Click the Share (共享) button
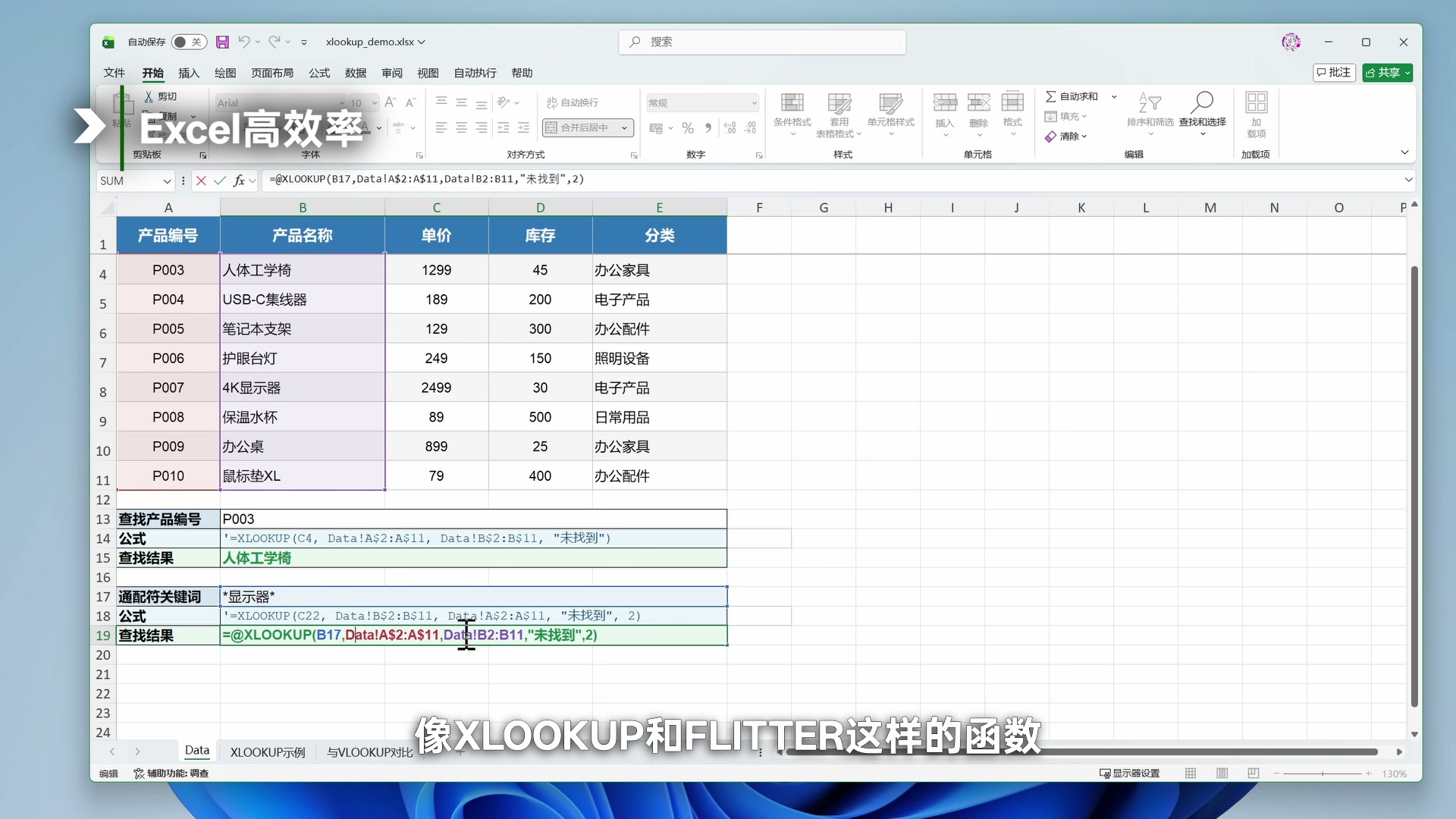 (x=1388, y=72)
